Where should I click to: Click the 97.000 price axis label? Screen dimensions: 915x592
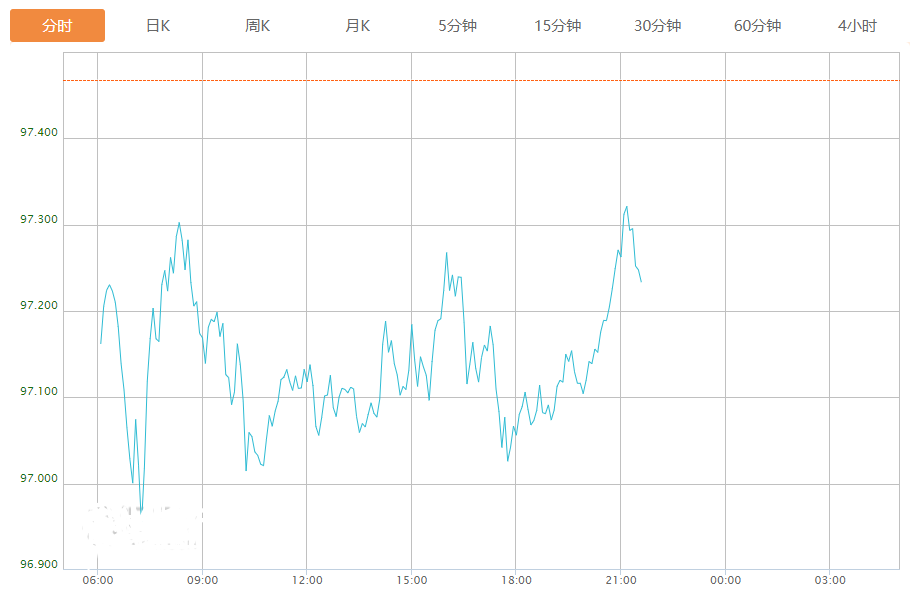click(x=39, y=478)
